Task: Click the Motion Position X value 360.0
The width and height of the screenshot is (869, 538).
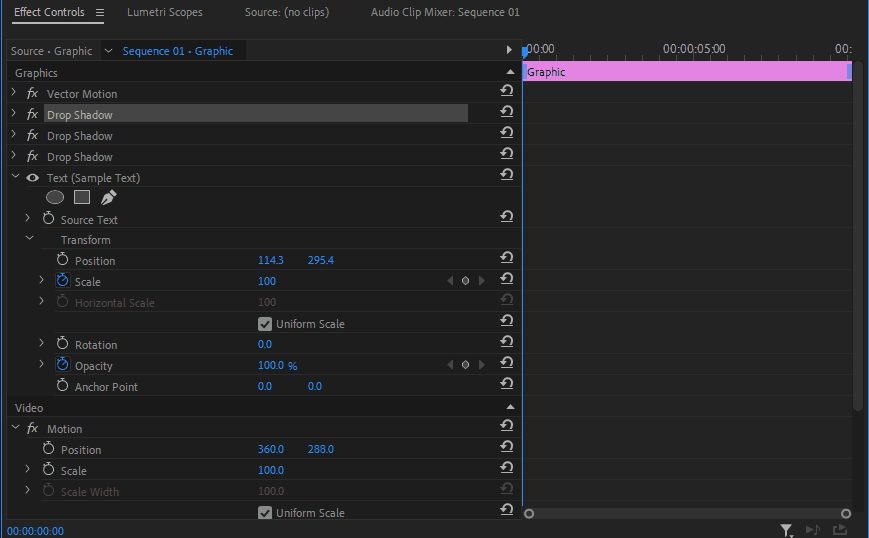Action: coord(270,449)
